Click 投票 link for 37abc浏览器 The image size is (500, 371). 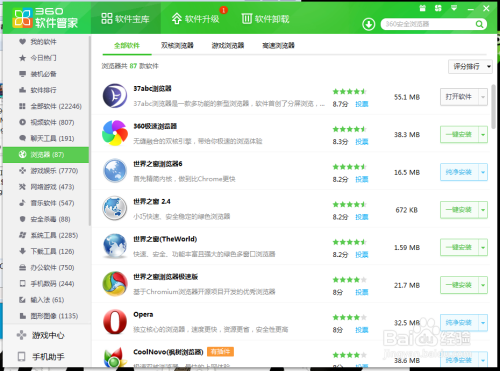pyautogui.click(x=362, y=104)
